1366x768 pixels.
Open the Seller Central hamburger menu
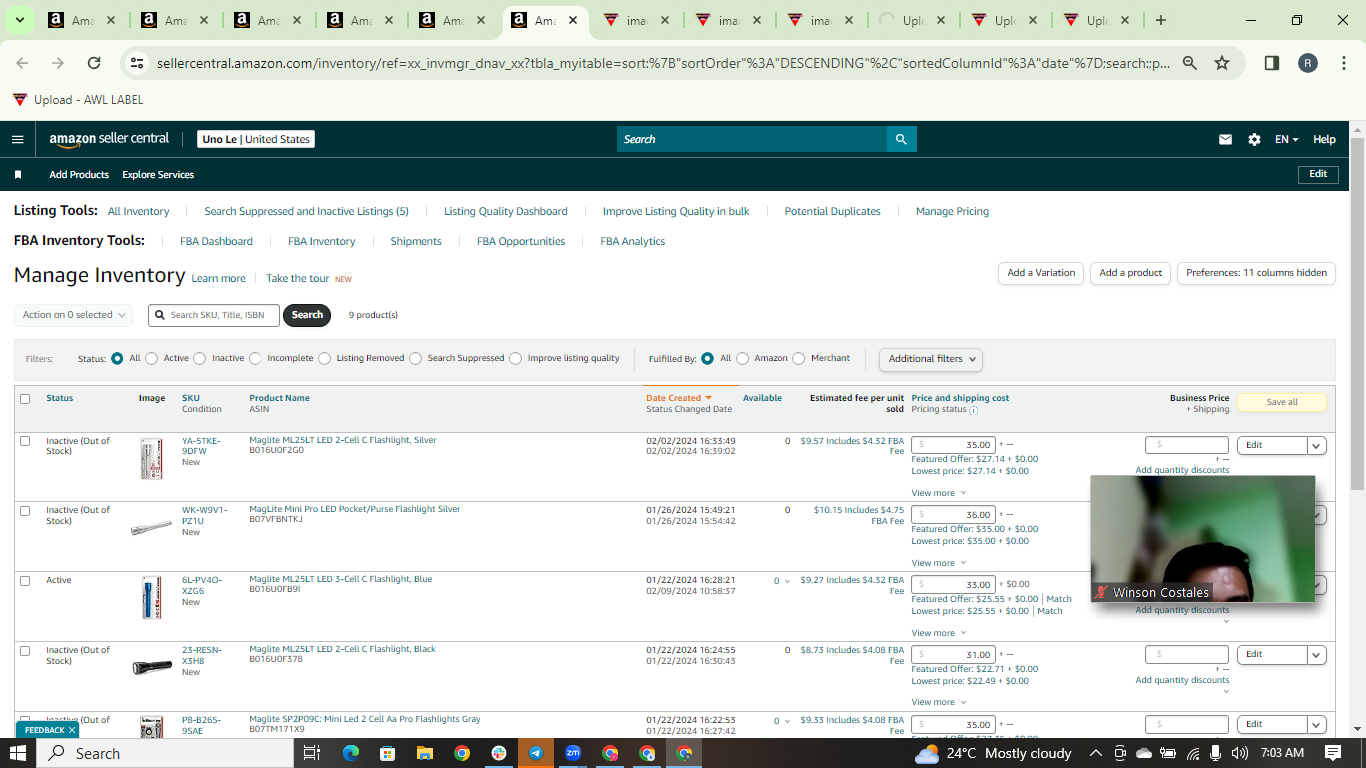[x=17, y=139]
